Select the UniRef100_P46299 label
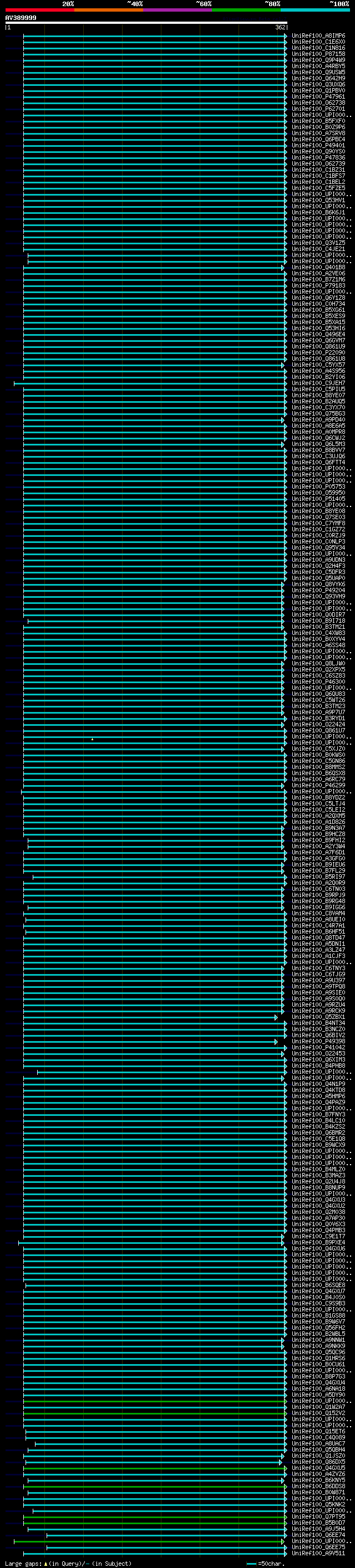 (318, 785)
